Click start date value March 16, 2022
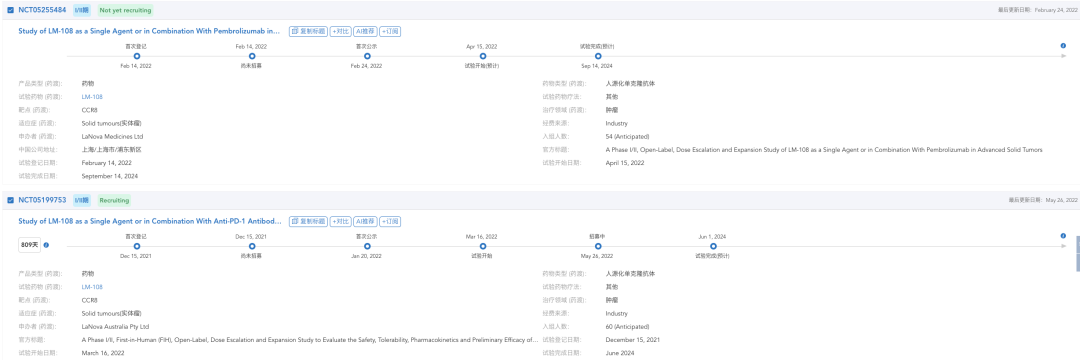The height and width of the screenshot is (360, 1080). pyautogui.click(x=103, y=353)
